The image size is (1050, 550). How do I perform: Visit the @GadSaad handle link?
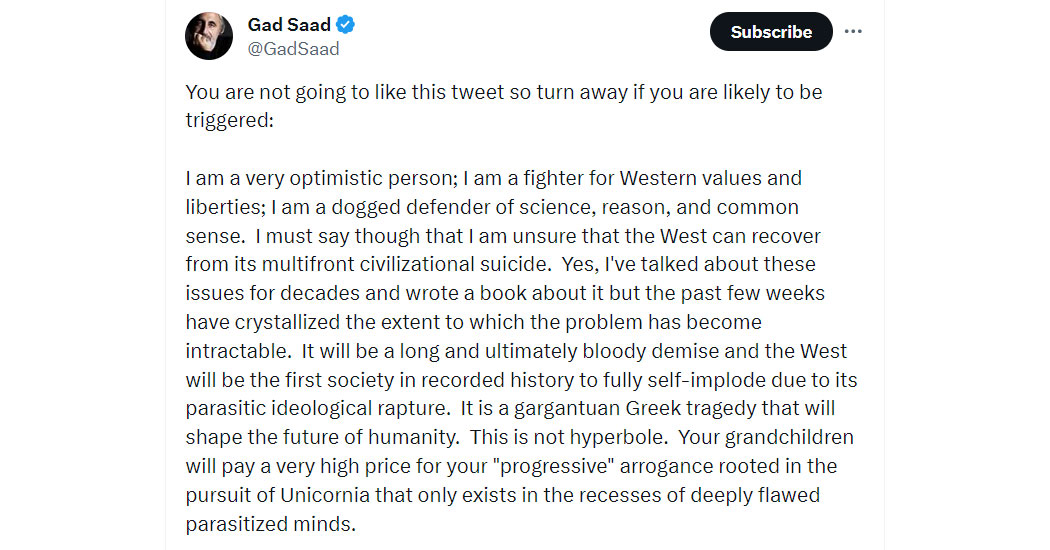pyautogui.click(x=293, y=49)
